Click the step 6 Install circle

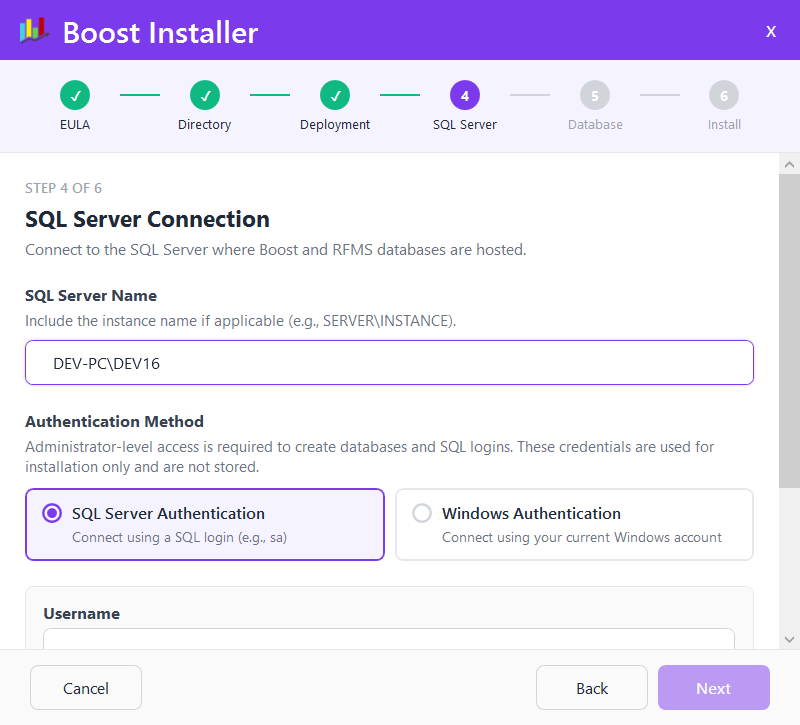[724, 95]
